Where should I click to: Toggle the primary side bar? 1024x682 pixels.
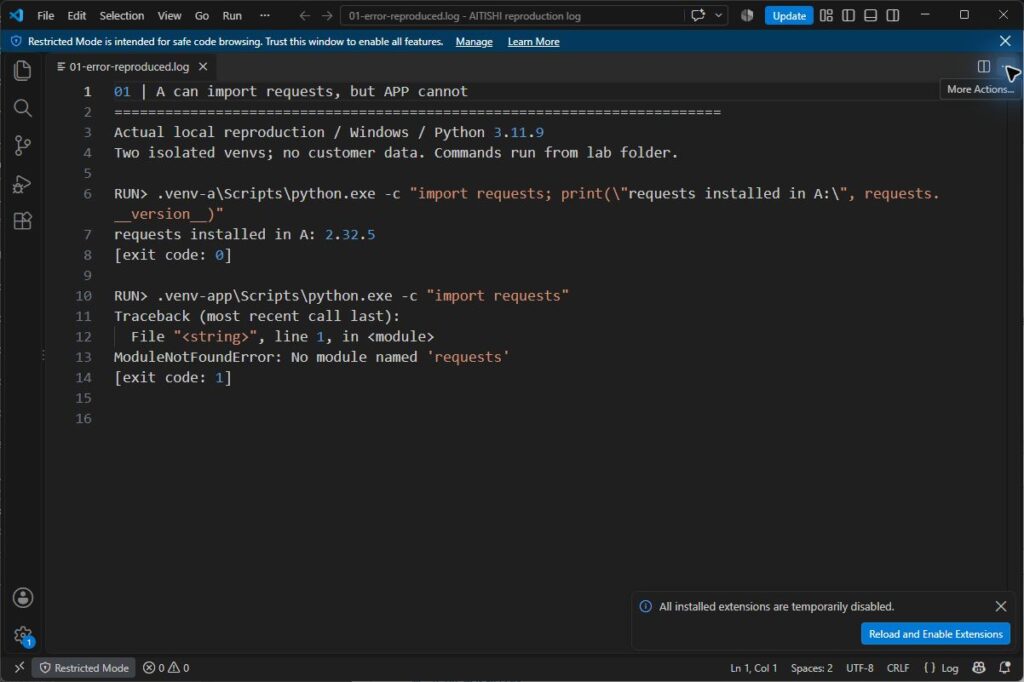pos(848,15)
